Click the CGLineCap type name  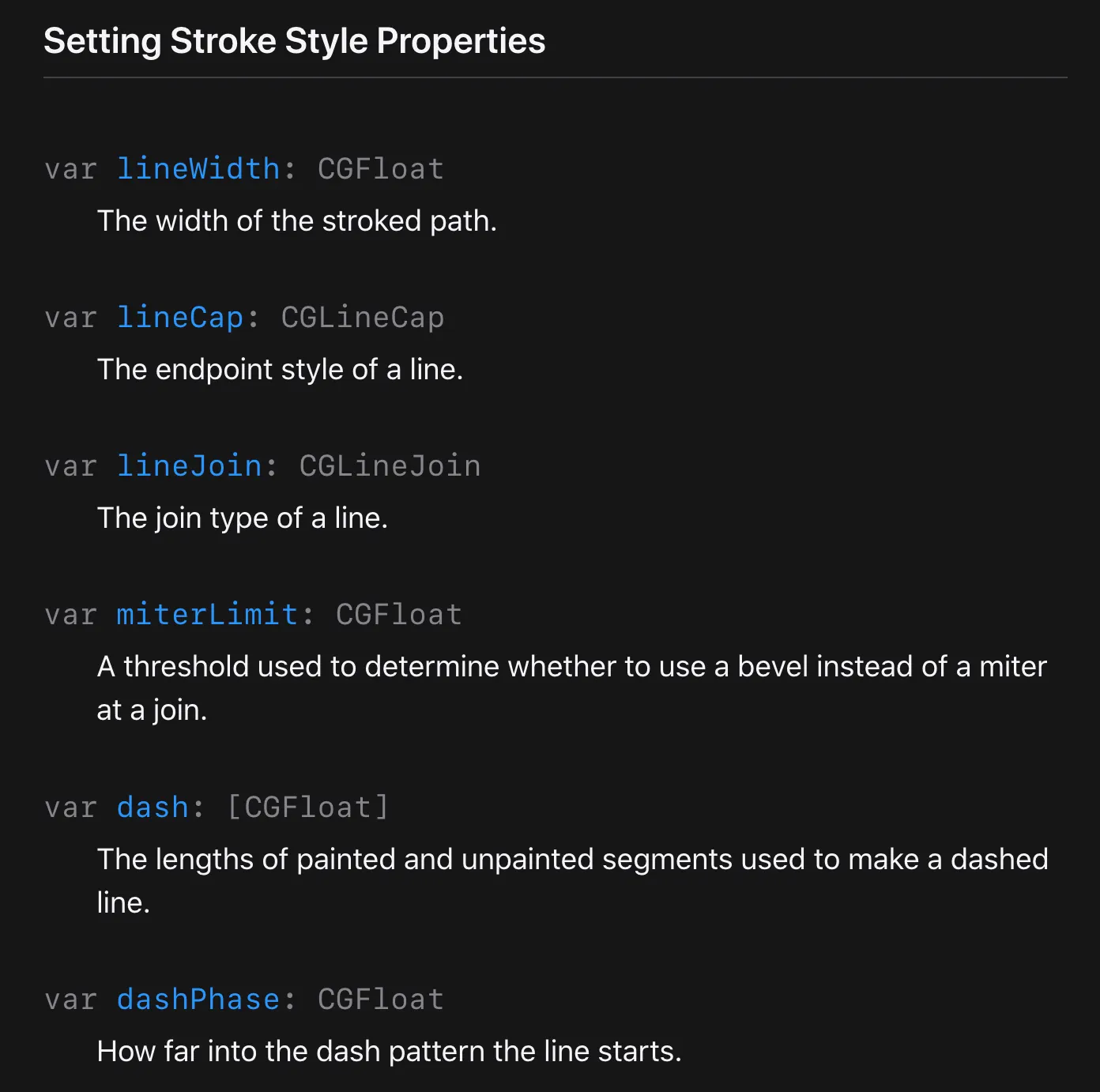point(363,318)
